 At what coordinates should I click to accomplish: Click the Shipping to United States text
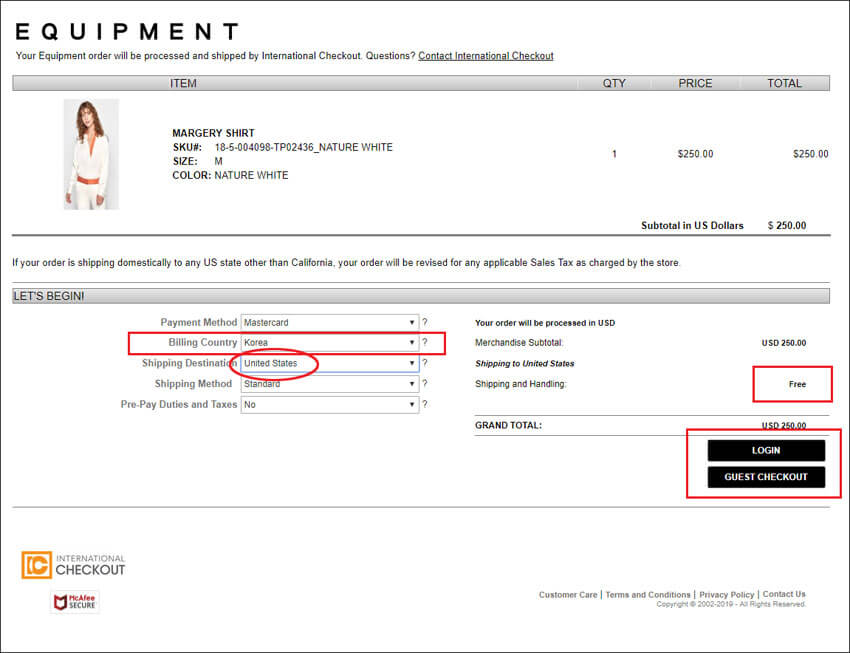coord(525,364)
